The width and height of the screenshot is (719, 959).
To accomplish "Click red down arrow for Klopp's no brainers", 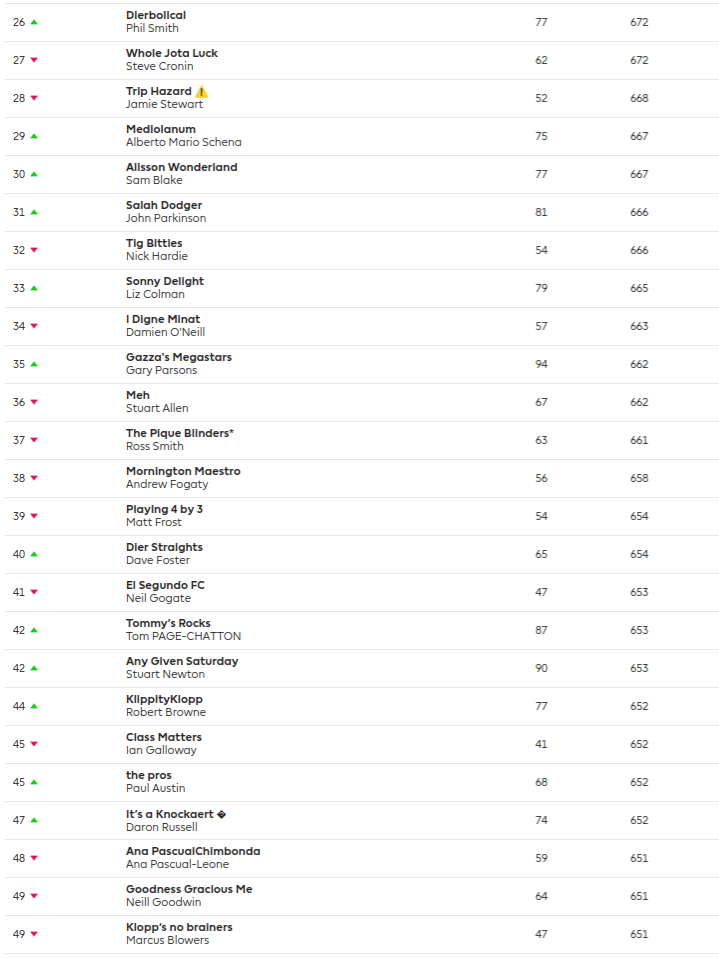I will [x=34, y=934].
